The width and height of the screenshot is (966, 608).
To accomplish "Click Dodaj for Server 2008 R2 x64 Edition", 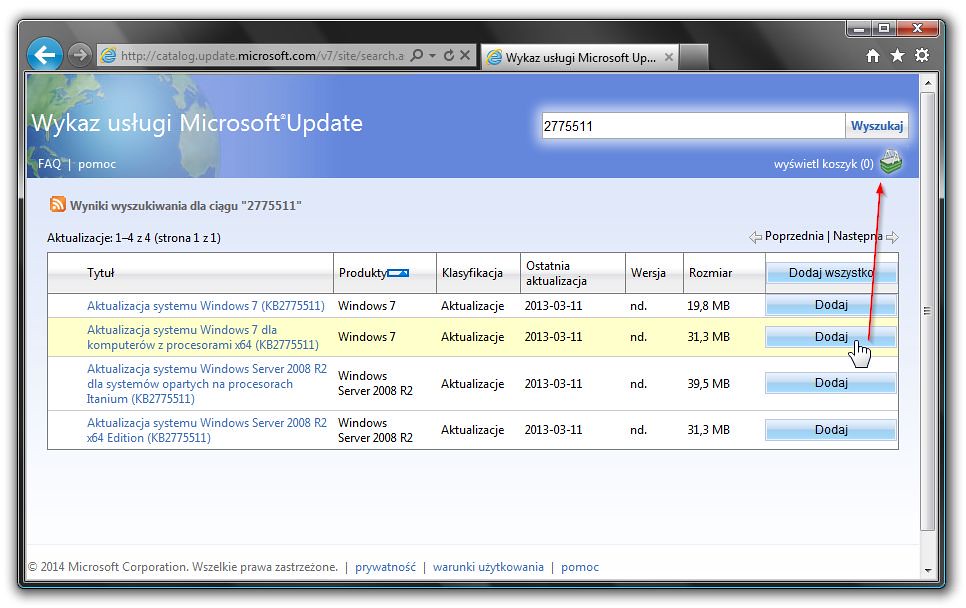I will pyautogui.click(x=830, y=430).
